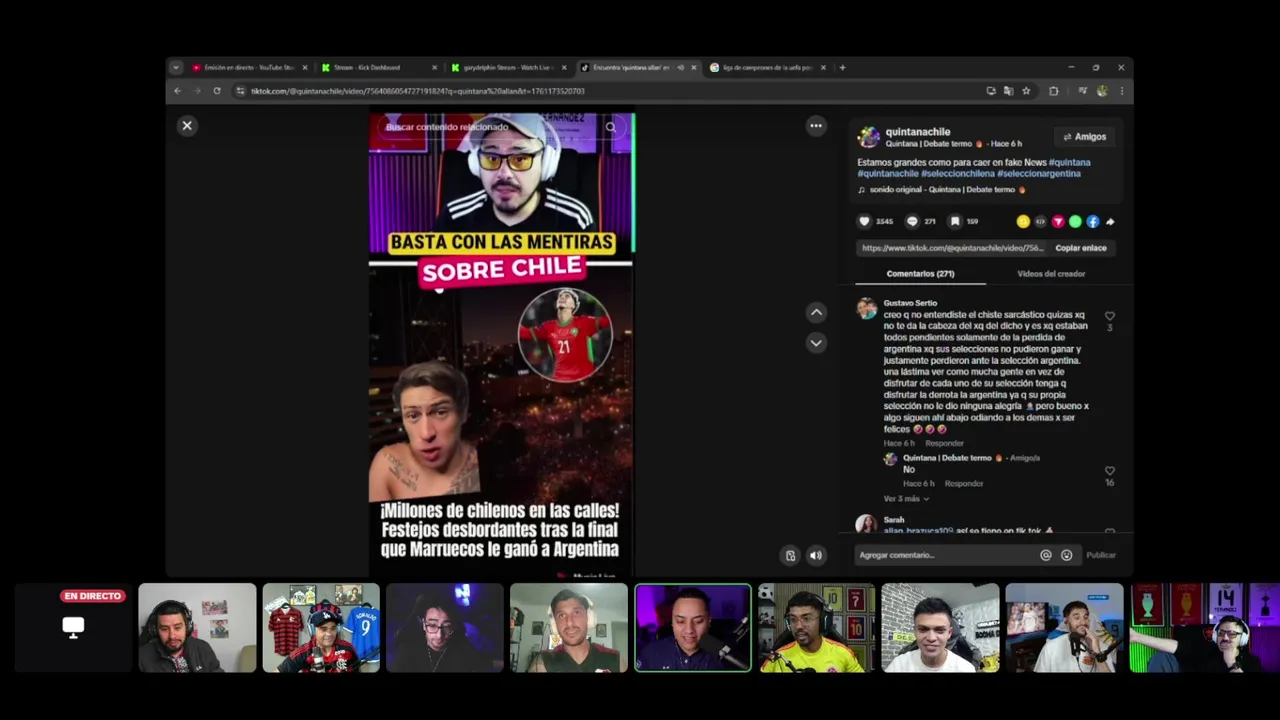Share to Facebook icon

point(1092,221)
